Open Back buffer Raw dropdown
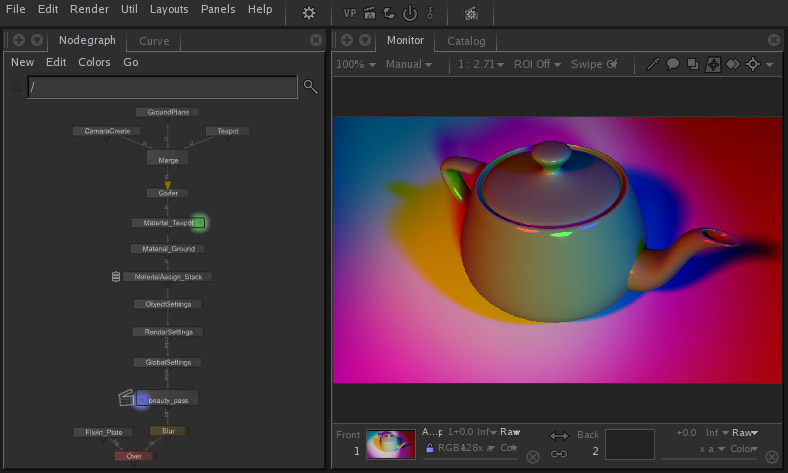Viewport: 788px width, 473px height. click(x=745, y=433)
